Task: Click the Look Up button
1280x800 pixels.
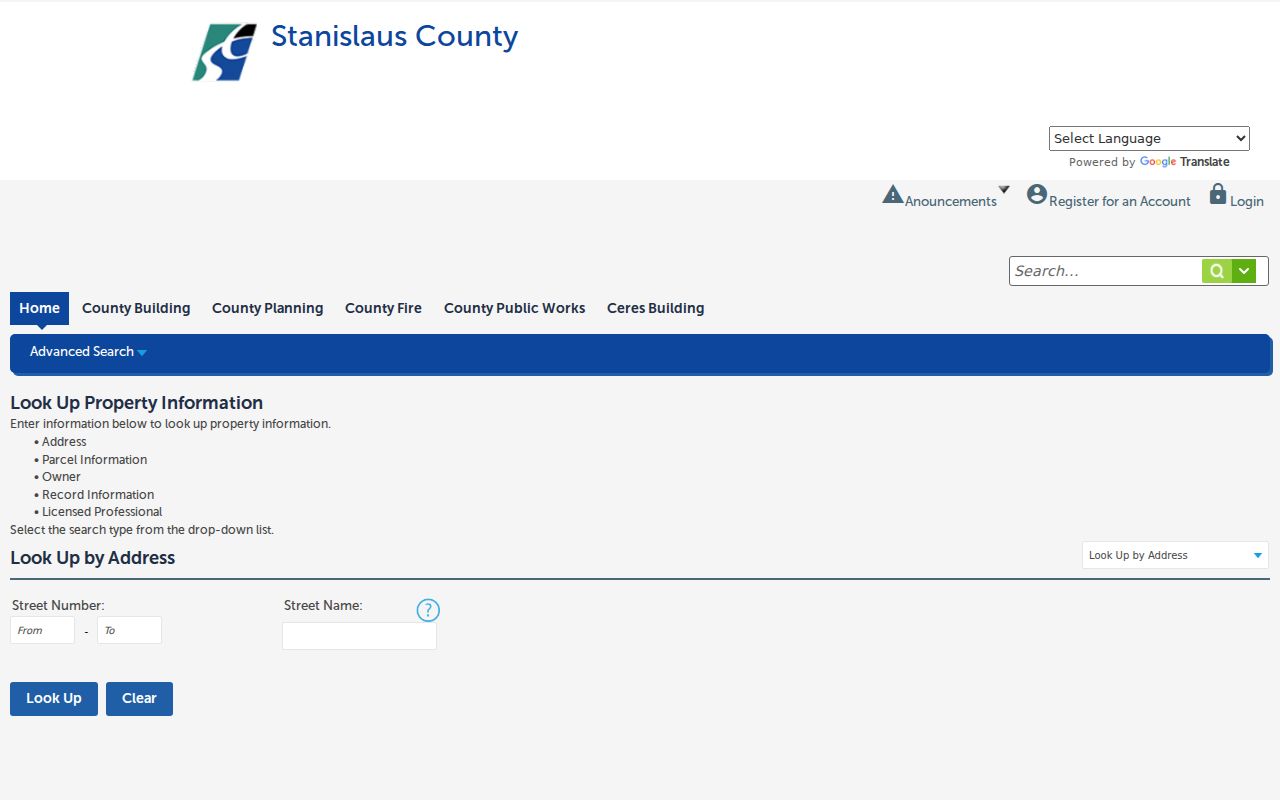Action: point(54,699)
